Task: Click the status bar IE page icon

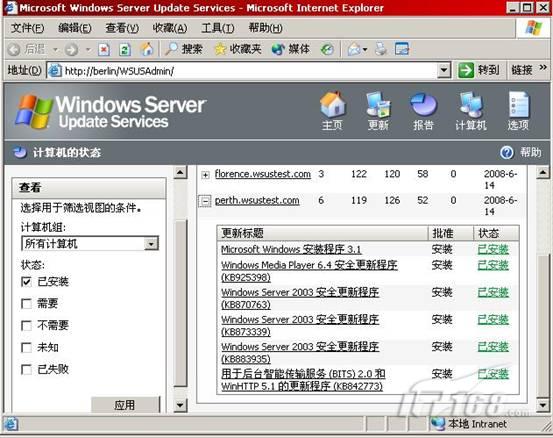Action: (x=11, y=424)
